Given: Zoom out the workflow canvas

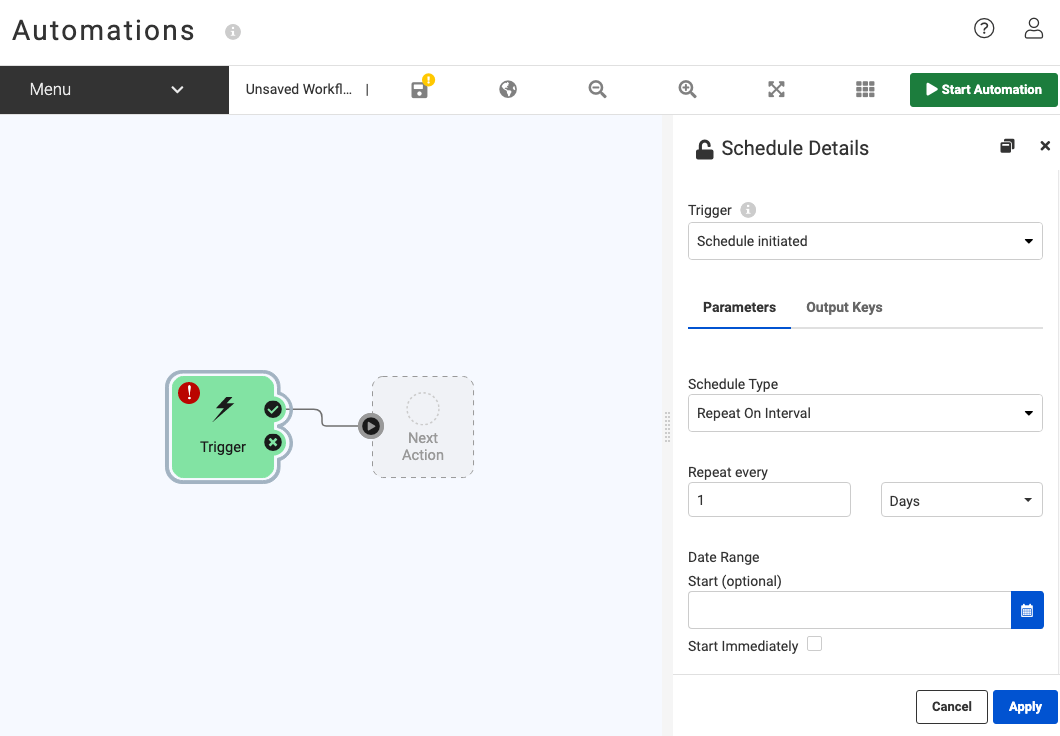Looking at the screenshot, I should point(597,90).
